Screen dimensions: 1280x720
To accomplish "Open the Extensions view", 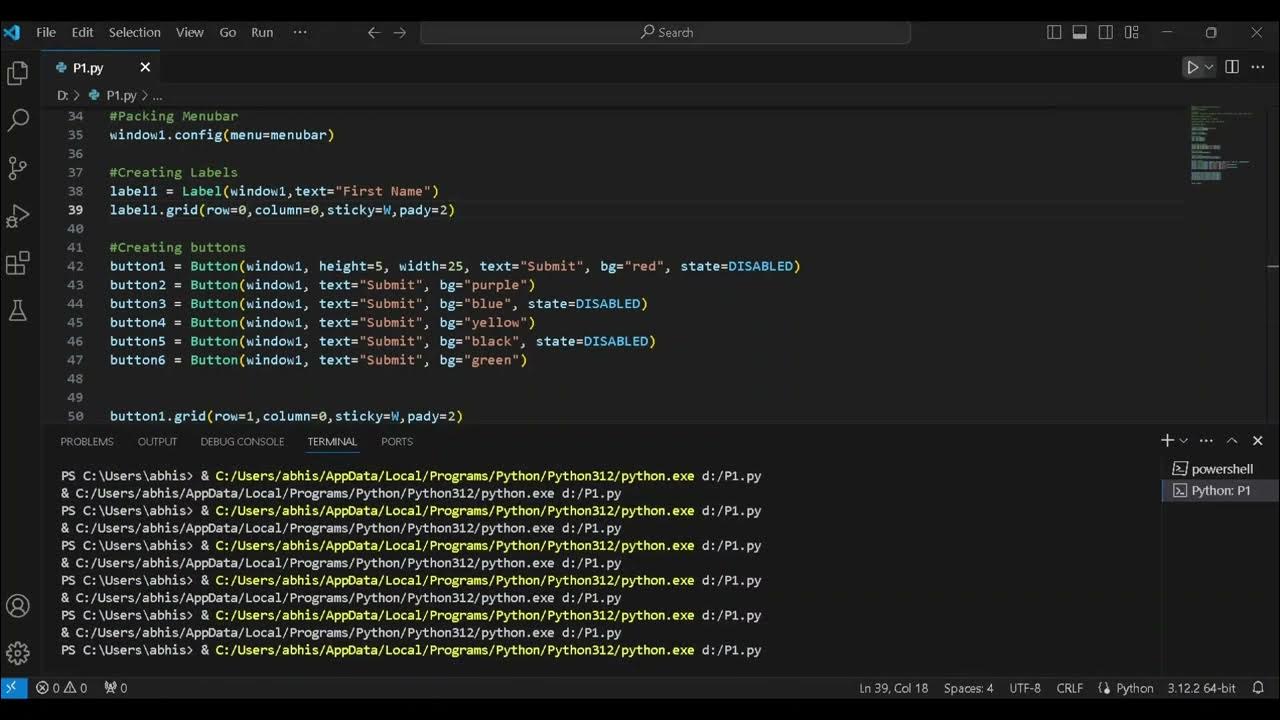I will point(18,264).
